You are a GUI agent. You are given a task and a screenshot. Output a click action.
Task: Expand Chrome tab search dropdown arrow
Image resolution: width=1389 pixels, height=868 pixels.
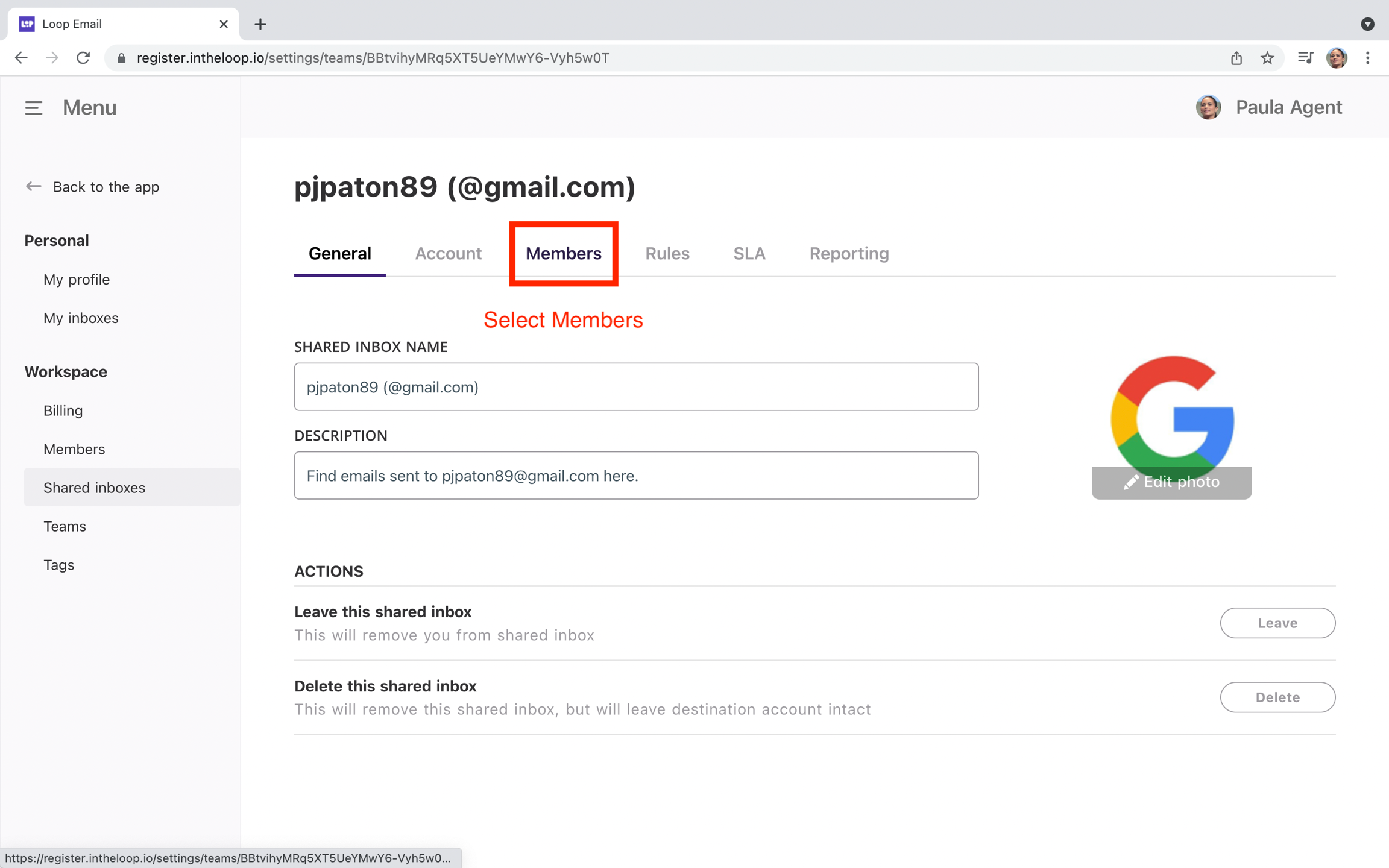pyautogui.click(x=1367, y=24)
